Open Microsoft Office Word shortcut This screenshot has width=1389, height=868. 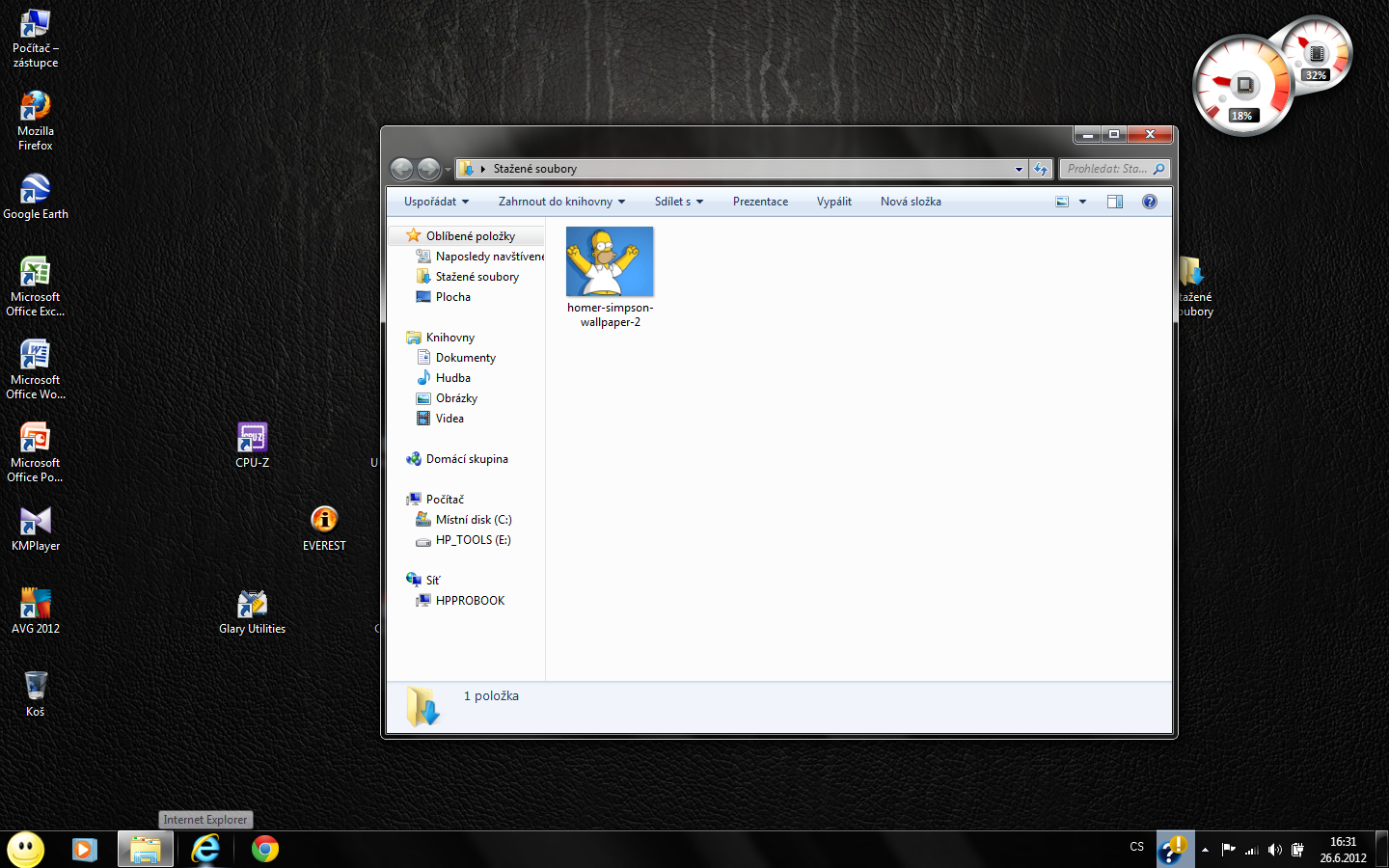pos(35,369)
